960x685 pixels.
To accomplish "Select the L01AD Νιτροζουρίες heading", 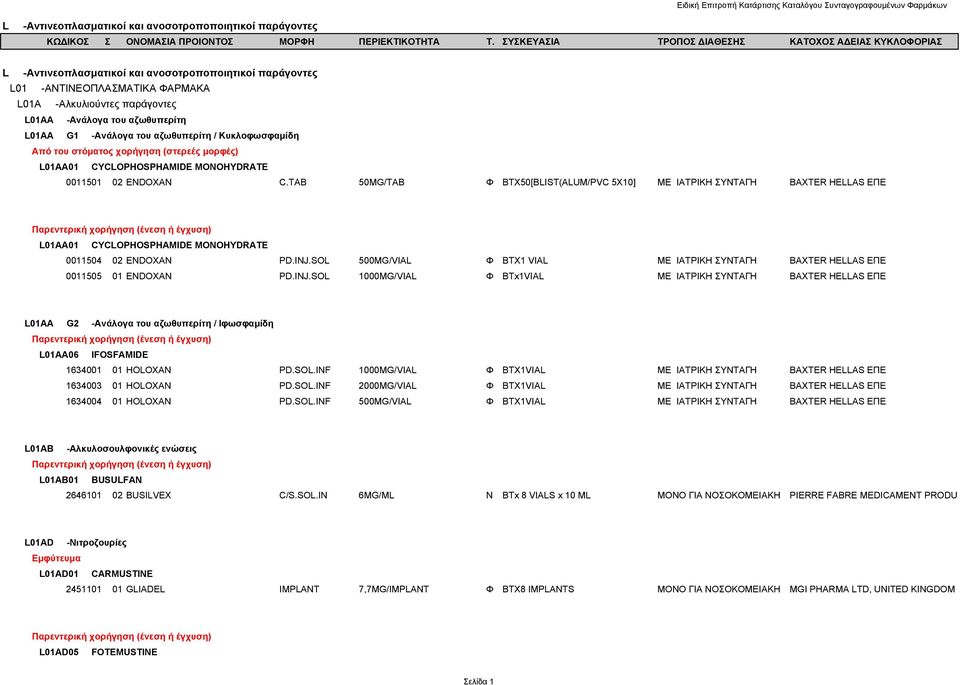I will point(75,542).
